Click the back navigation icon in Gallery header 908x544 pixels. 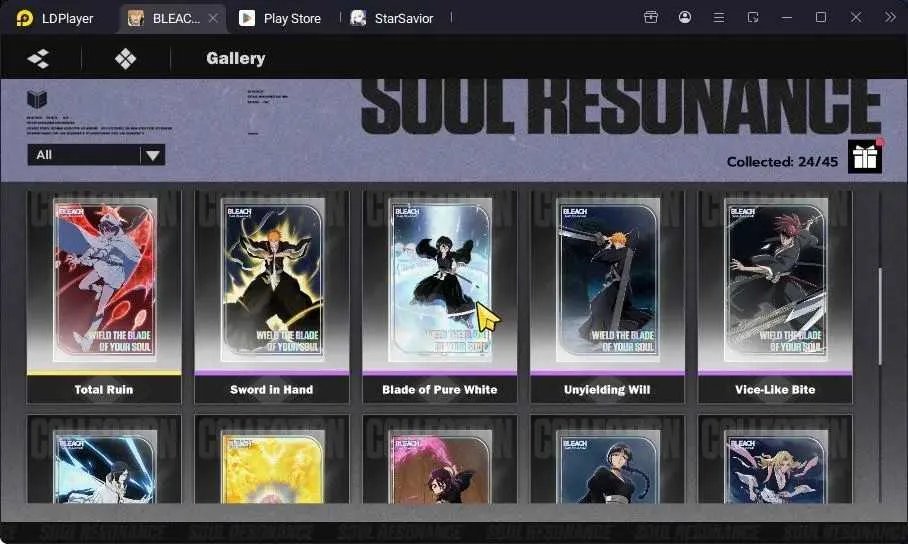pyautogui.click(x=38, y=59)
